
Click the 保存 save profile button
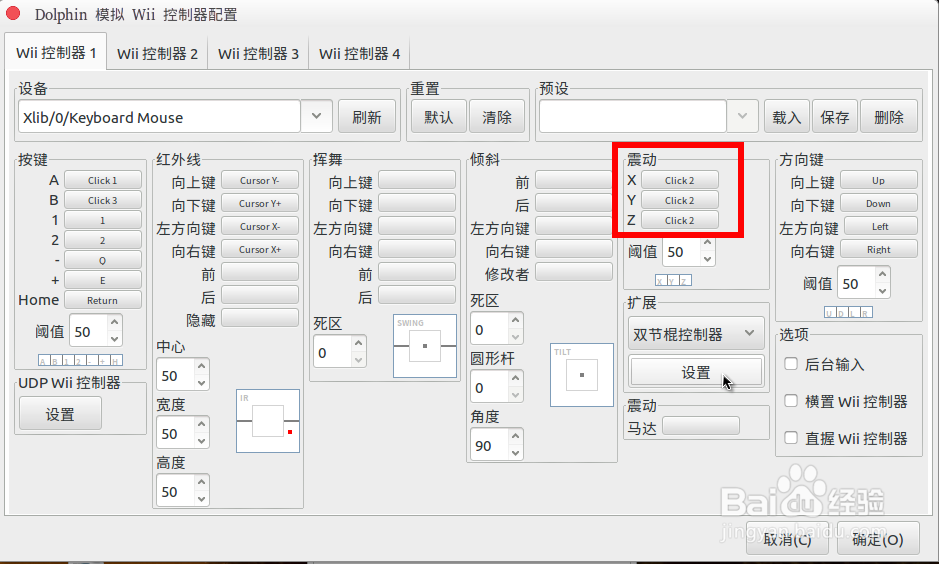point(835,117)
